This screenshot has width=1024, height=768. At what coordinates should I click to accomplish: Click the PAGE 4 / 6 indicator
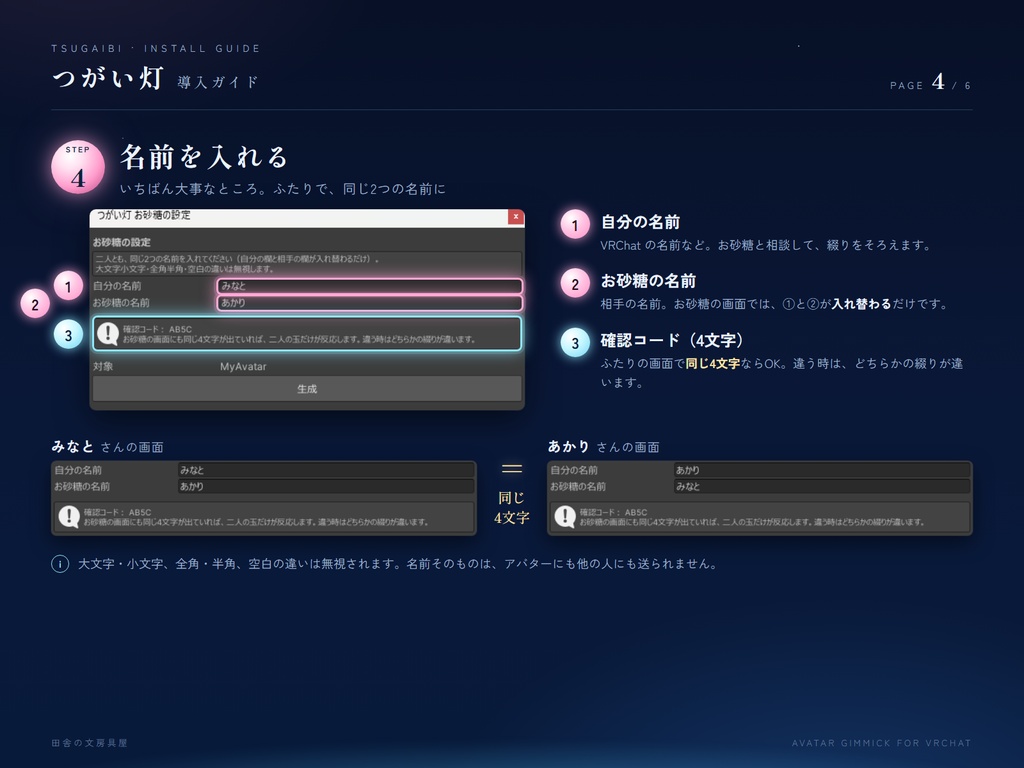[930, 83]
